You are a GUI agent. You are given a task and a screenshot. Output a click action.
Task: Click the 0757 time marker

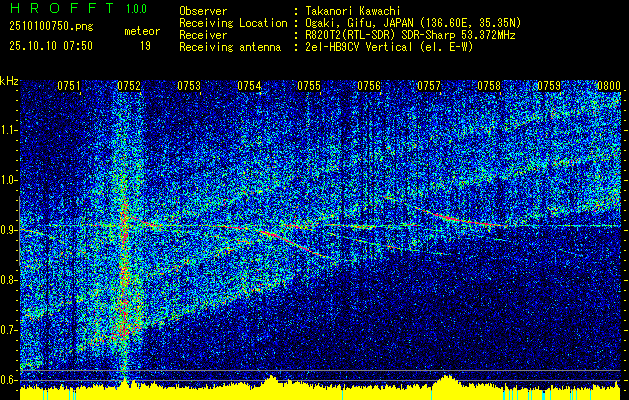(x=429, y=85)
